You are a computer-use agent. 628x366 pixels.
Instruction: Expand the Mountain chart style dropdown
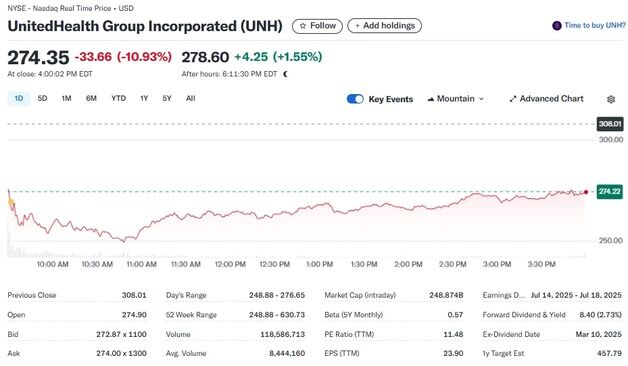point(455,99)
